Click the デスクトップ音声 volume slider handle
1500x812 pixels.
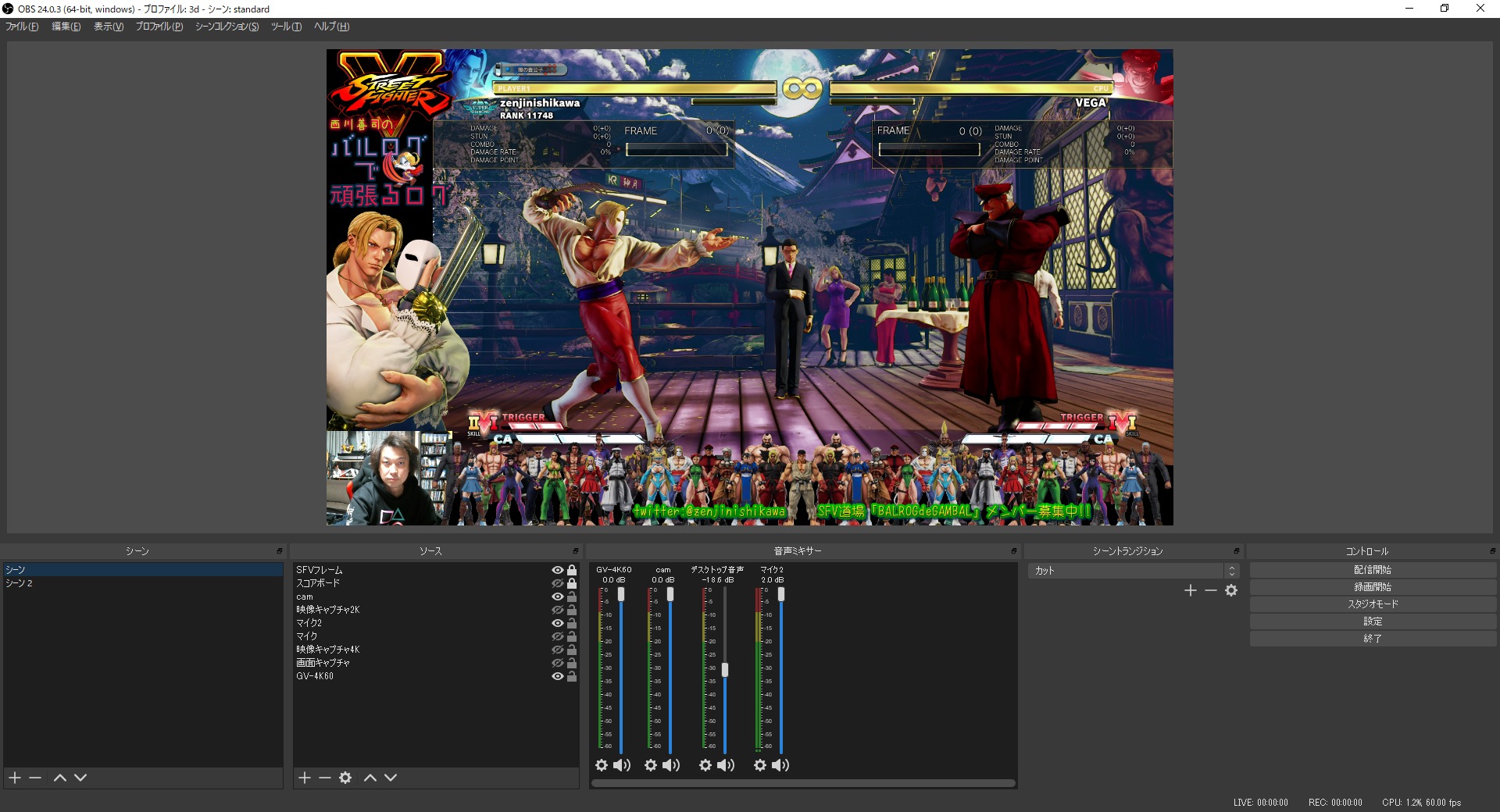pyautogui.click(x=725, y=670)
